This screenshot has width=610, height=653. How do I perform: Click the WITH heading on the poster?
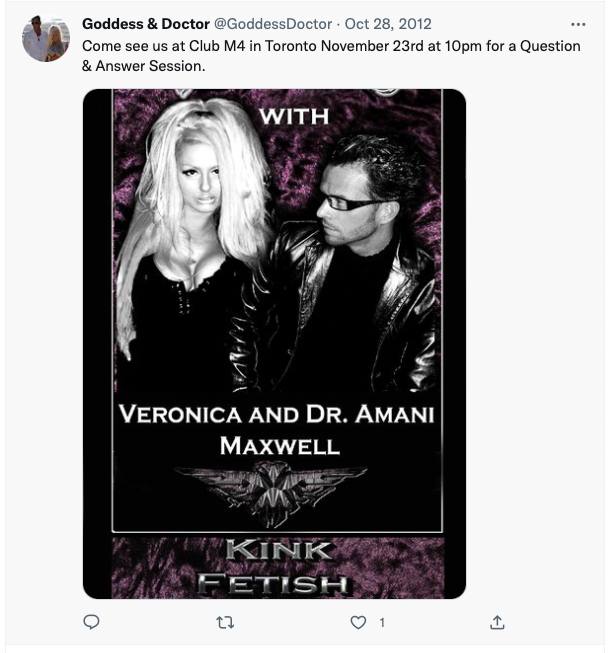point(294,116)
